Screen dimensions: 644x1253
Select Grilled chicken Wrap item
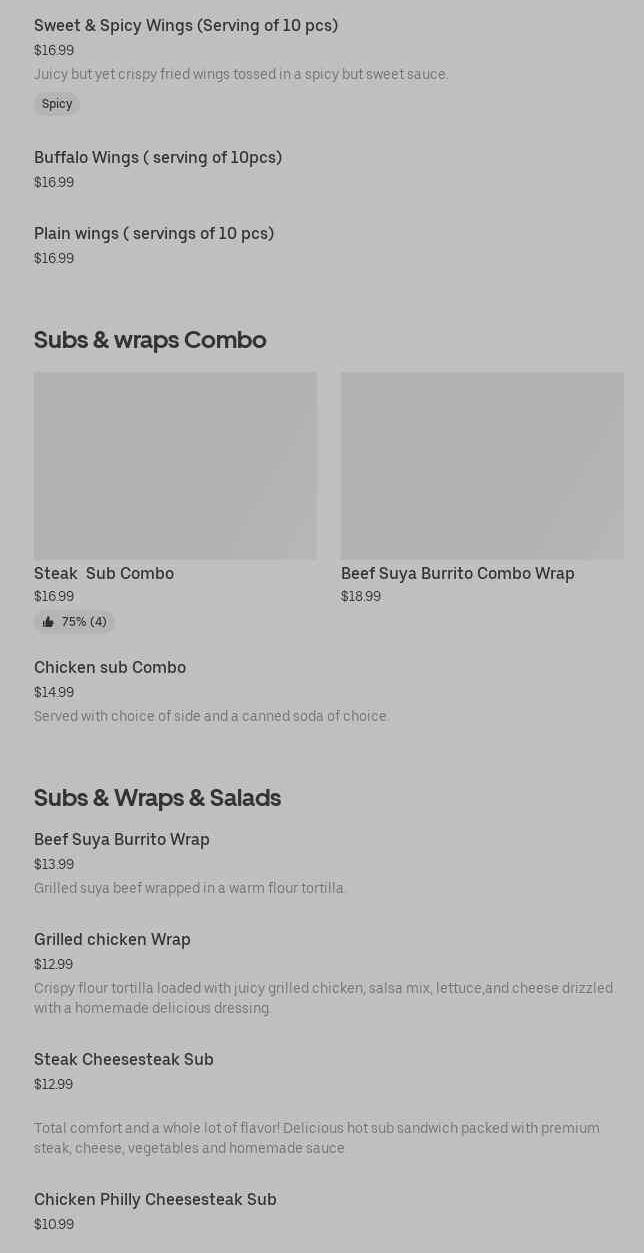[x=112, y=940]
